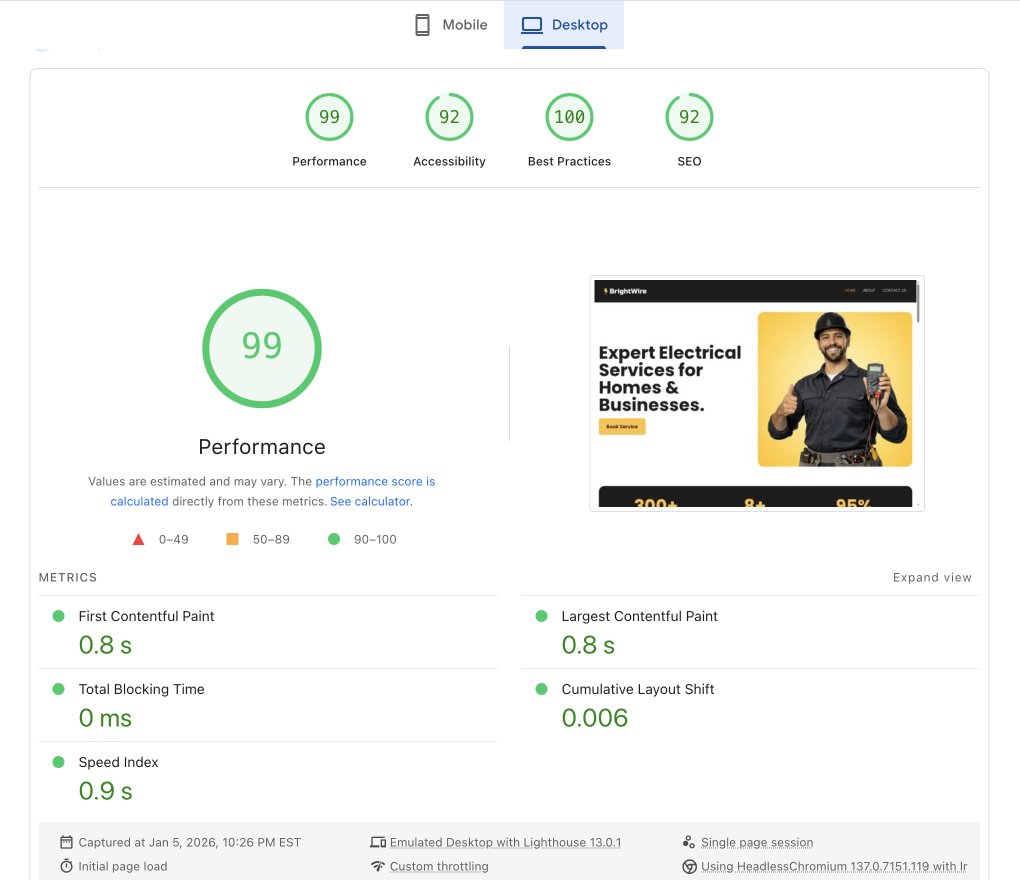Click the single page session icon
The image size is (1020, 880).
(689, 841)
